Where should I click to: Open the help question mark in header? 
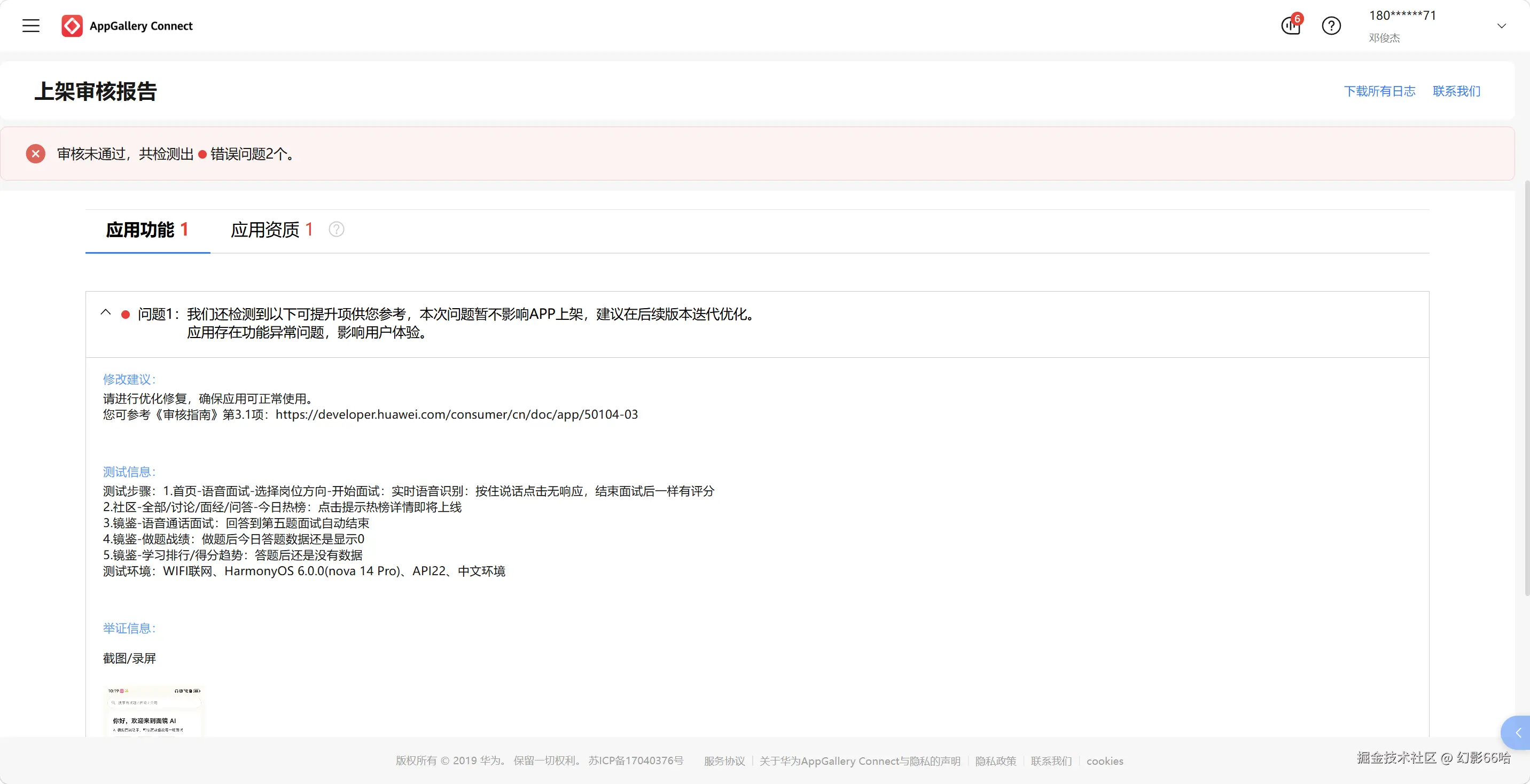(1331, 26)
